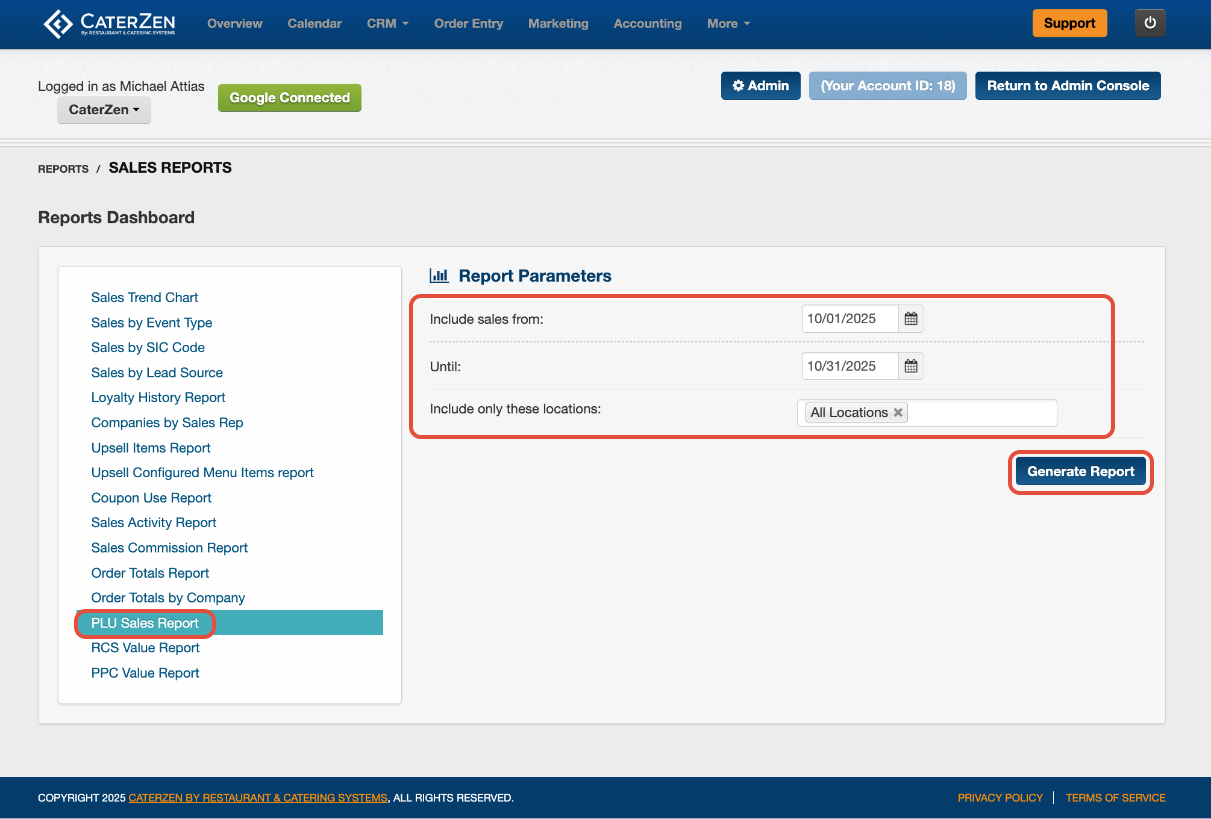Click the power logout icon

[1150, 23]
